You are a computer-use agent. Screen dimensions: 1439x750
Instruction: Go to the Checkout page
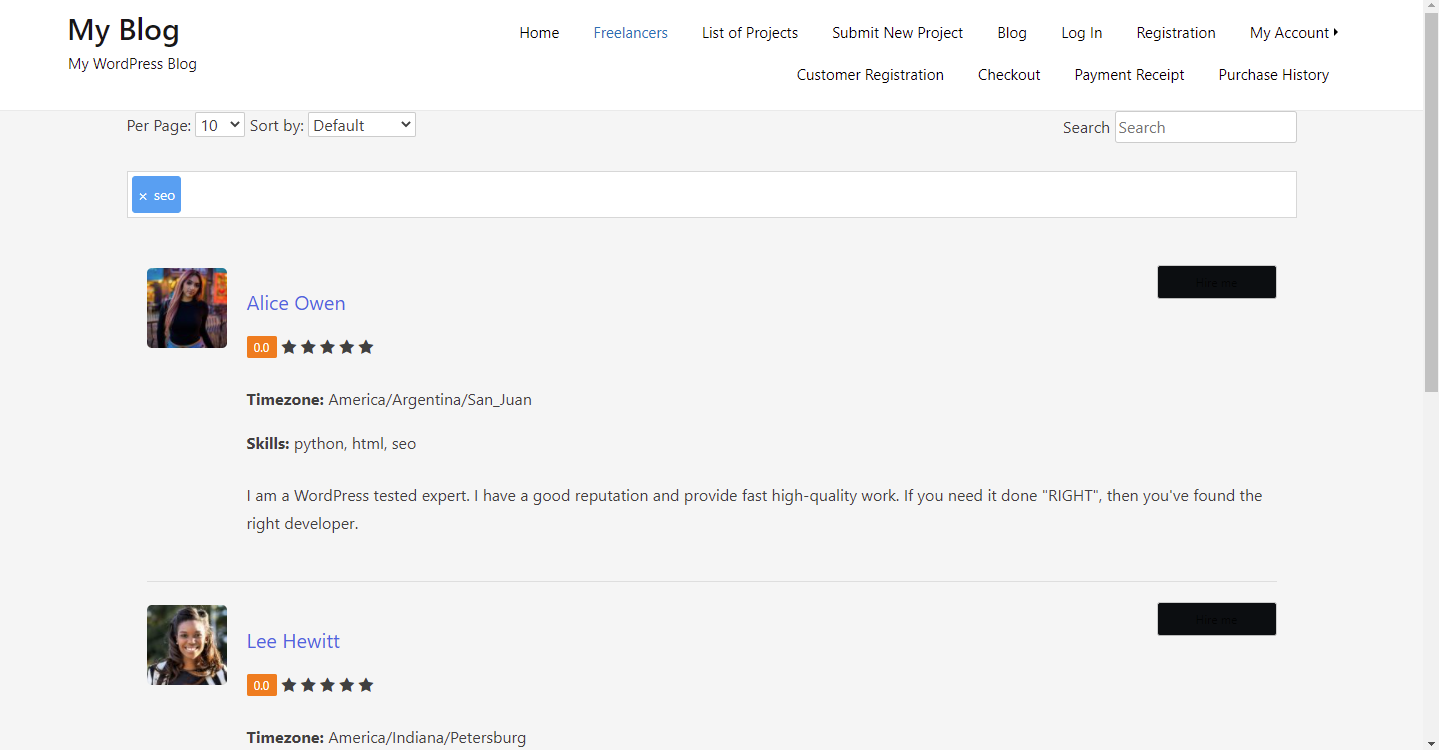click(x=1009, y=75)
